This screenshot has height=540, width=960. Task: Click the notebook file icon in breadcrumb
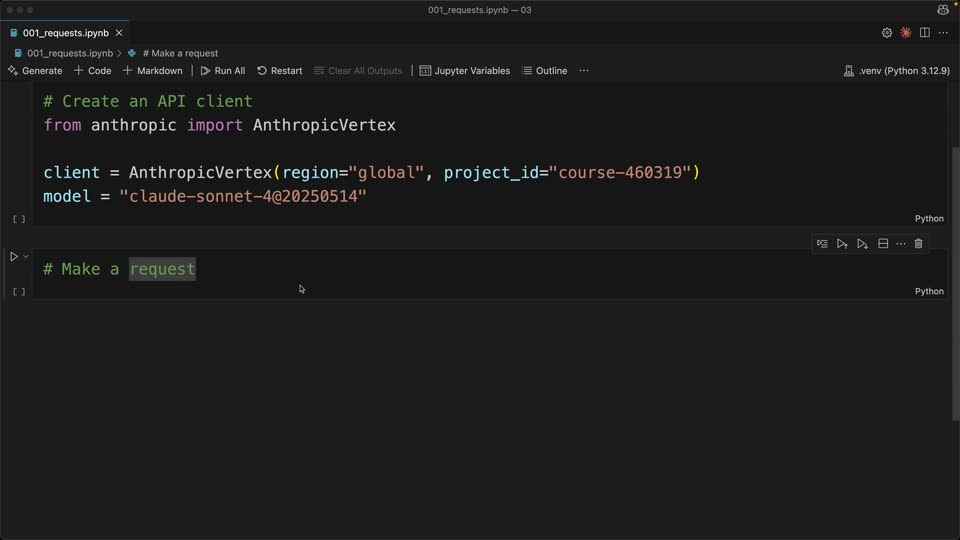18,53
